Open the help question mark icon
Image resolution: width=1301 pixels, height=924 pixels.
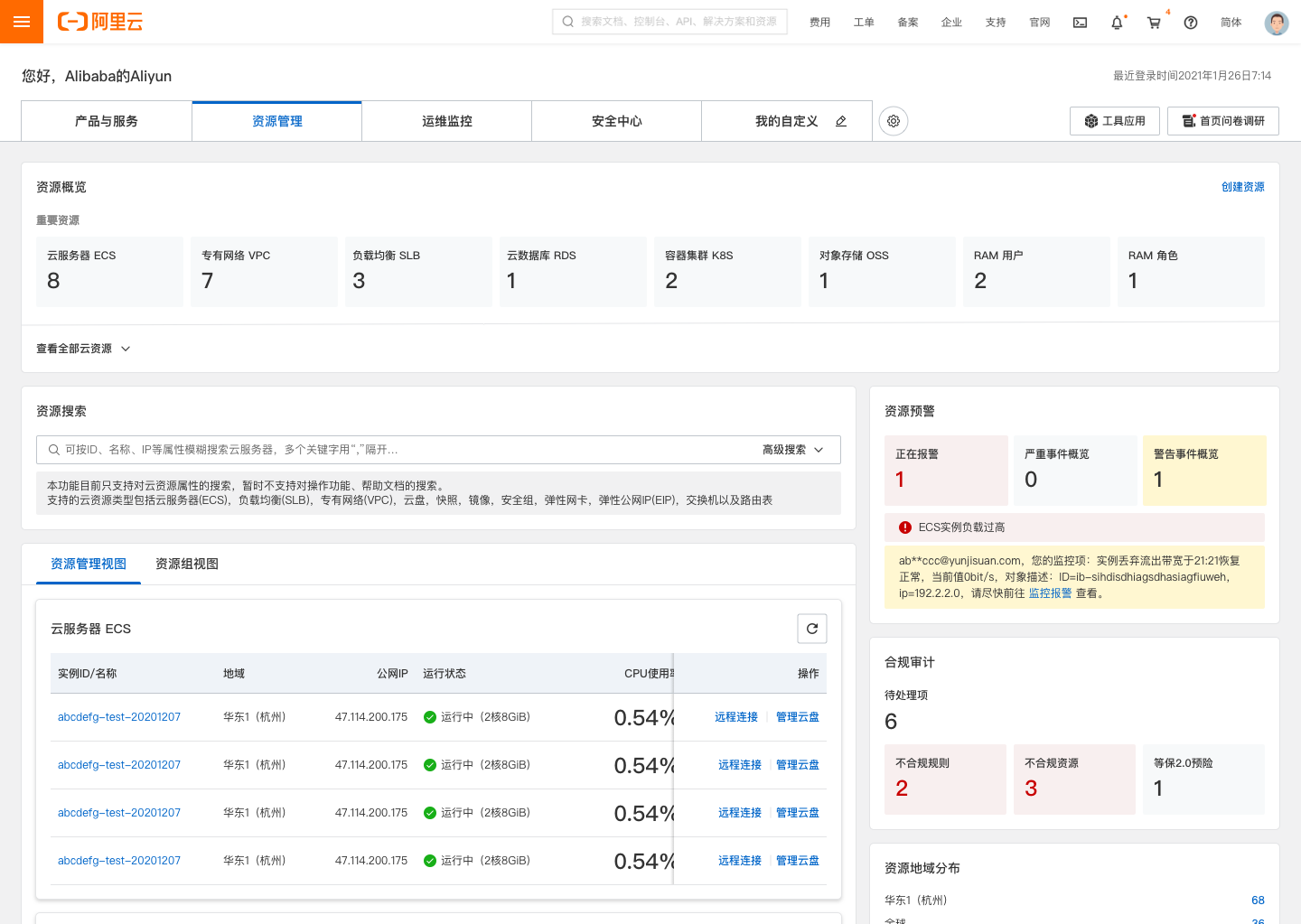pyautogui.click(x=1191, y=23)
